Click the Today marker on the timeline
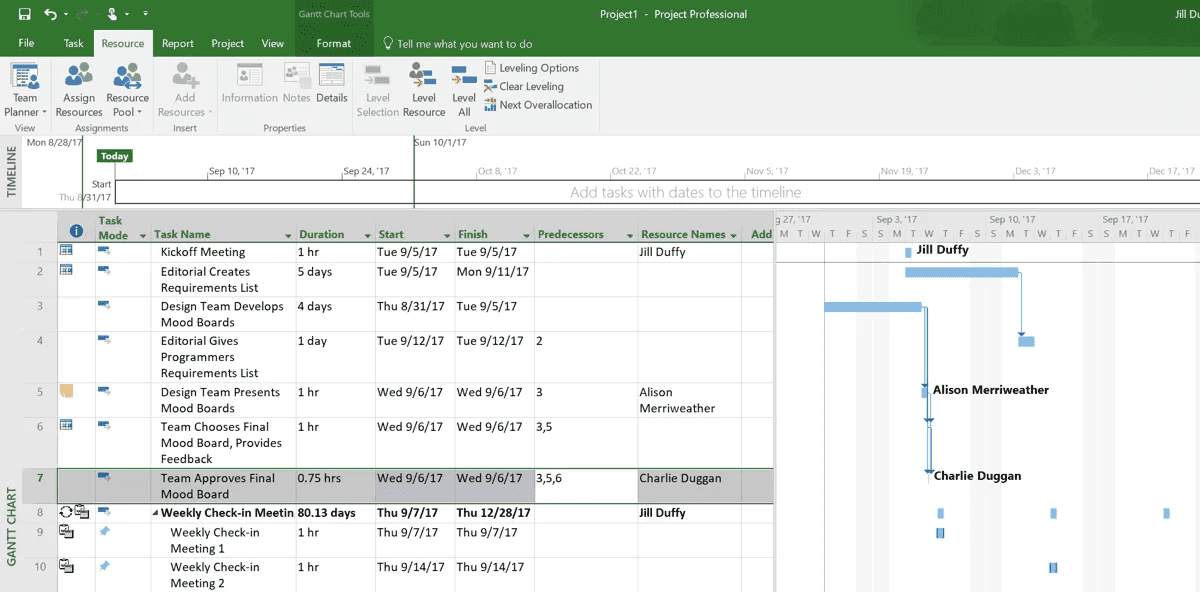This screenshot has width=1200, height=592. point(113,156)
